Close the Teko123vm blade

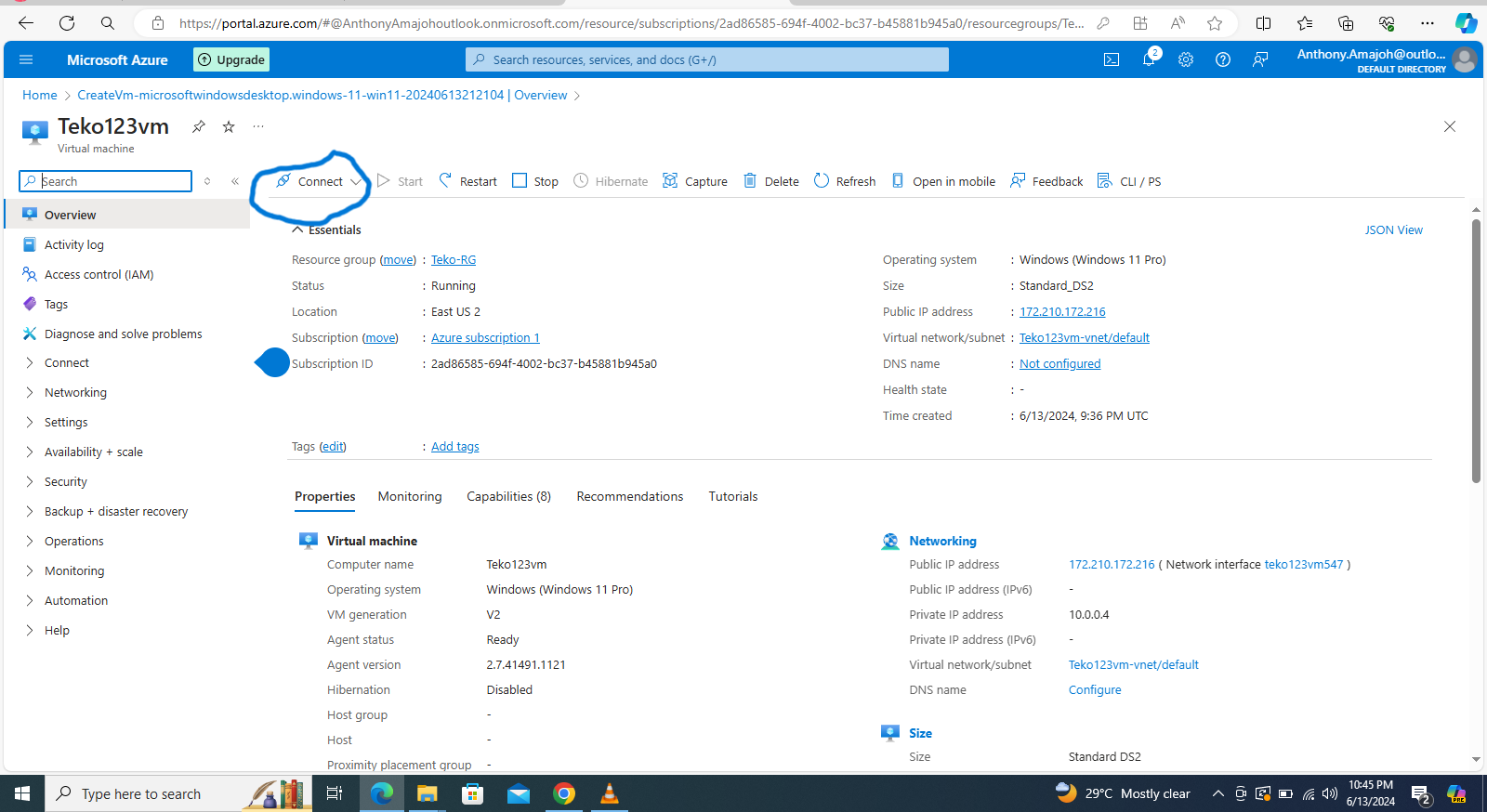[x=1450, y=126]
